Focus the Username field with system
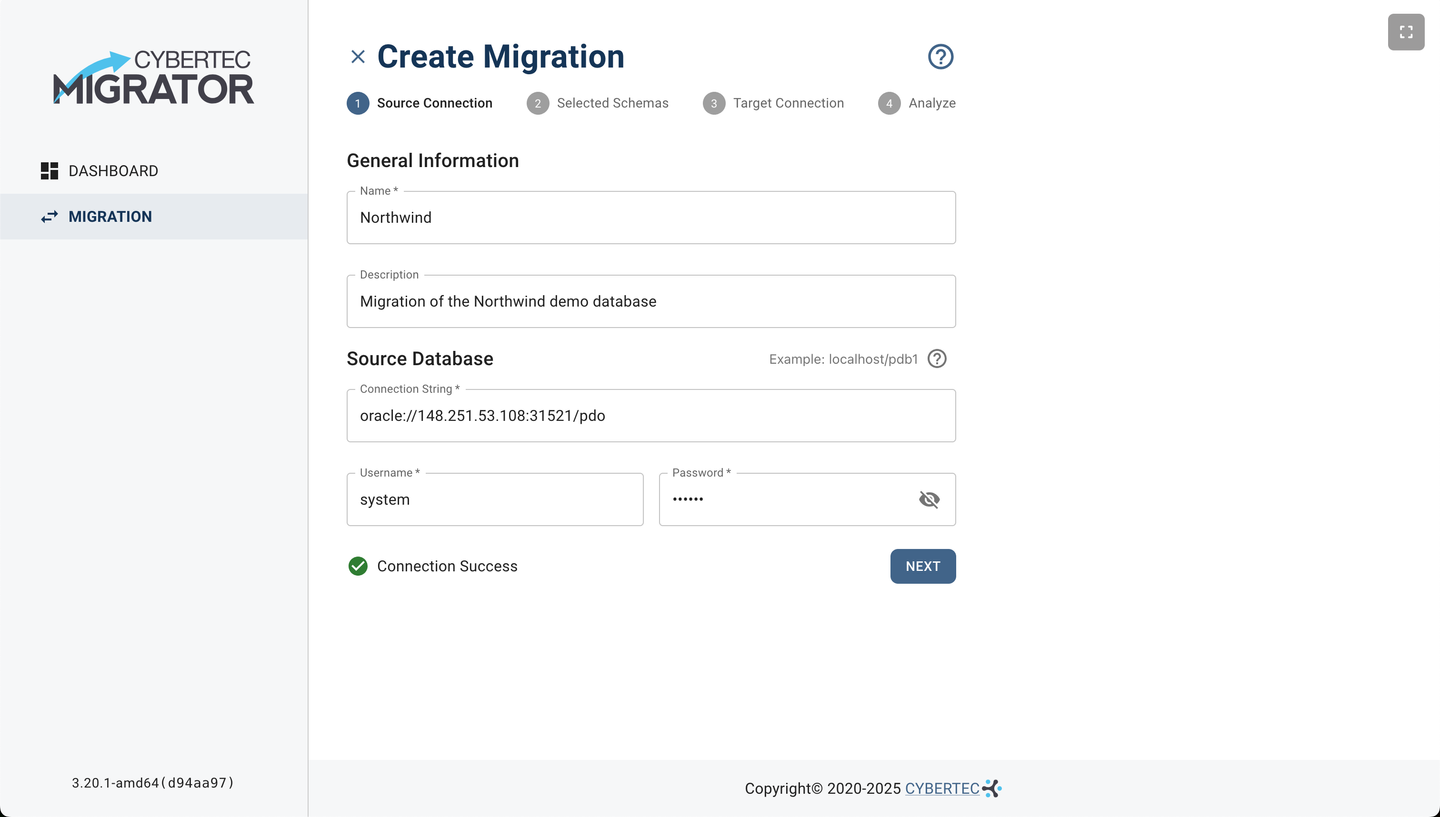The image size is (1440, 817). (x=494, y=500)
